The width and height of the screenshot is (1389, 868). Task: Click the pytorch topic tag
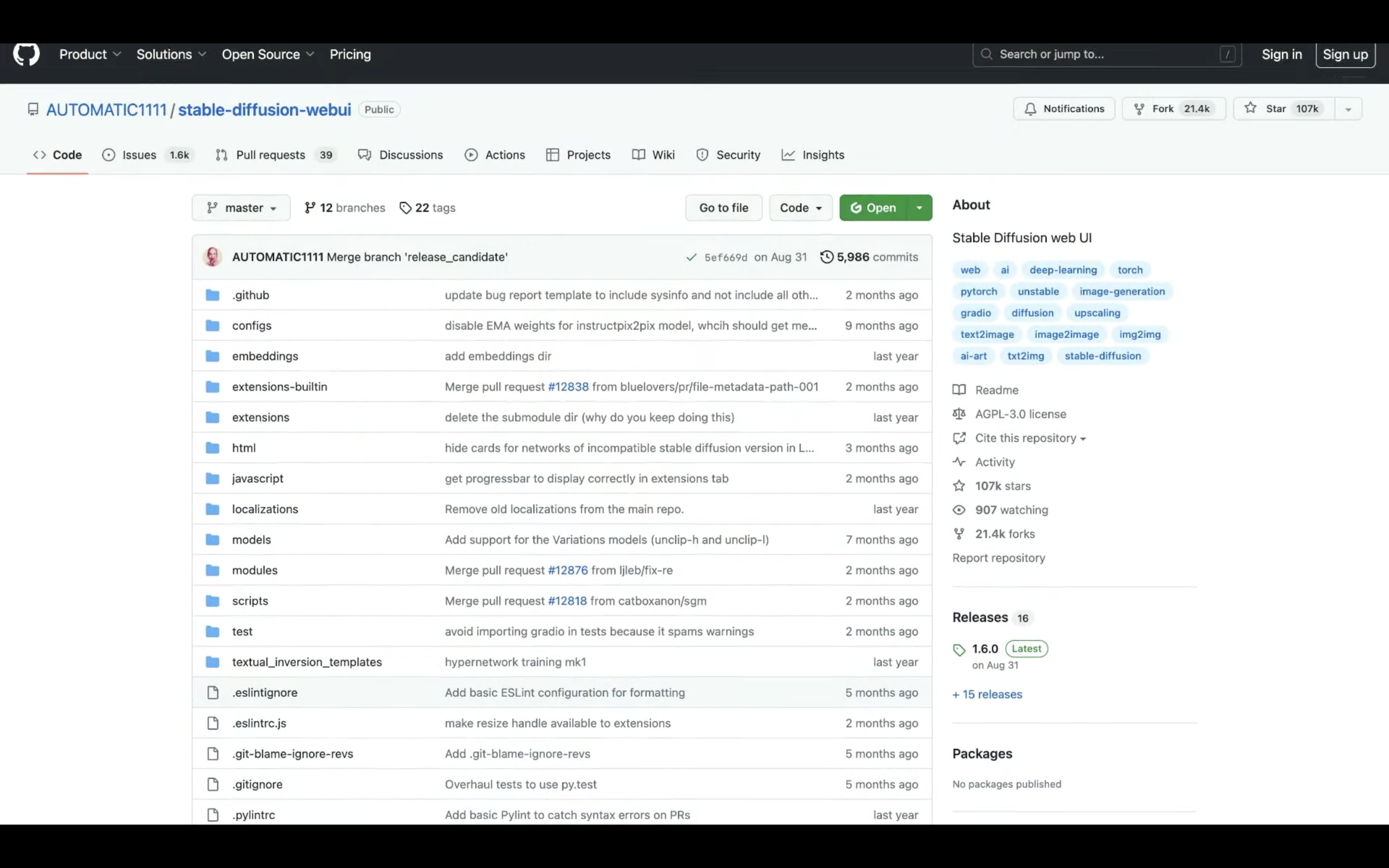click(x=979, y=291)
